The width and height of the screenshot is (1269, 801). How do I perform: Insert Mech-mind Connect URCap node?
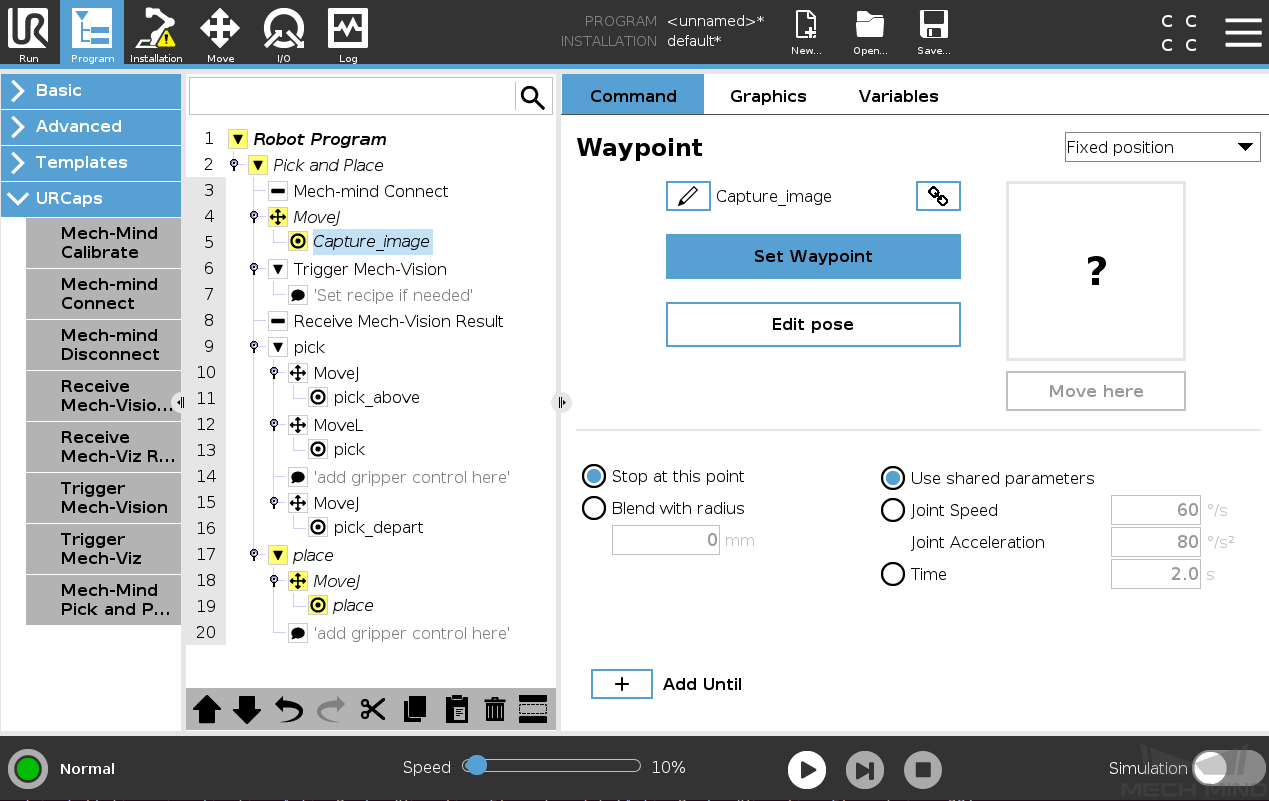point(104,294)
